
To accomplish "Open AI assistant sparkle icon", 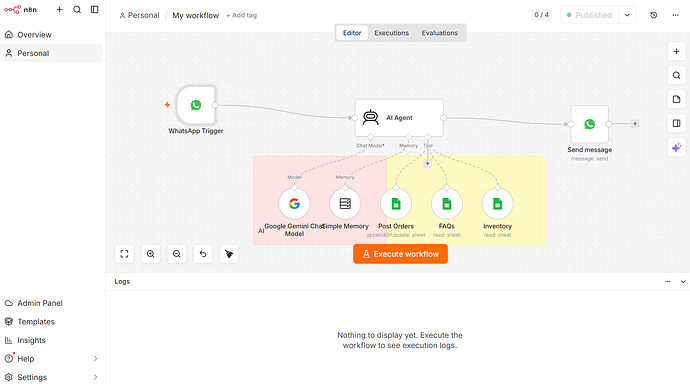I will tap(676, 147).
